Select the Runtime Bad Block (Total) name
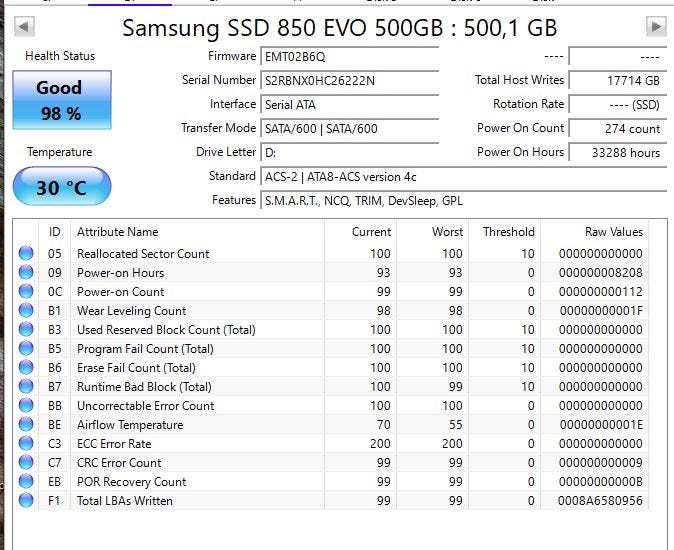The image size is (674, 550). coord(144,386)
